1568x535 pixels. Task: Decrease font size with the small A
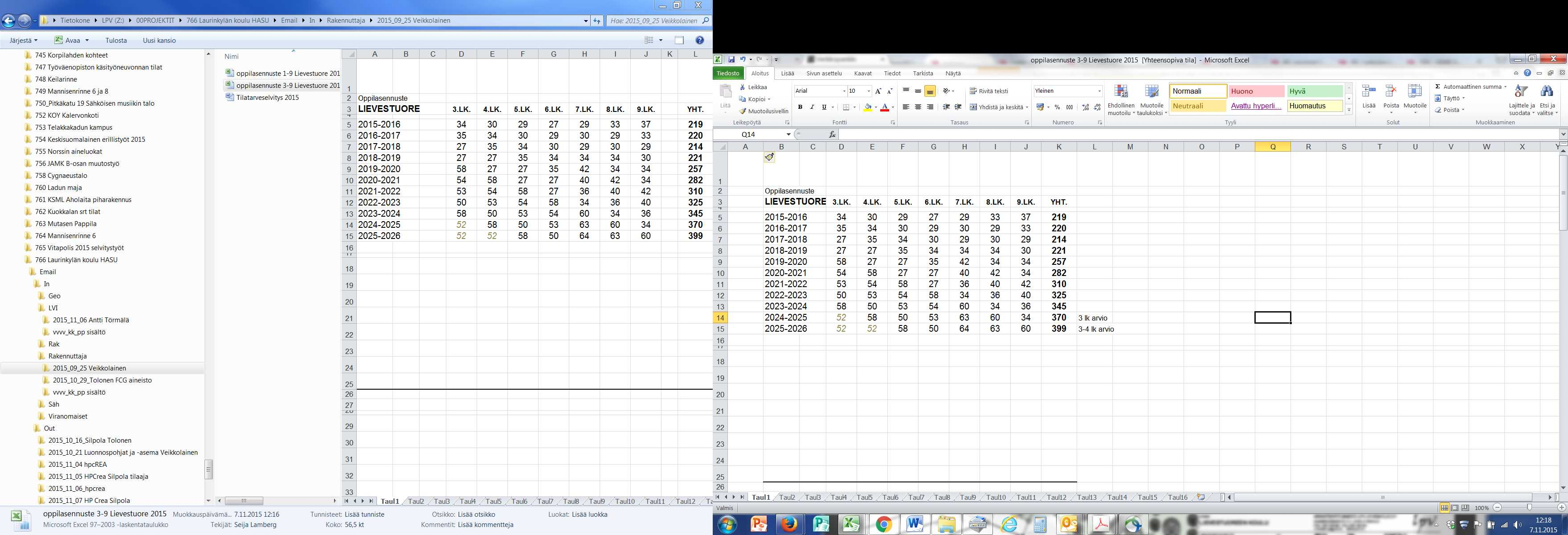click(889, 91)
